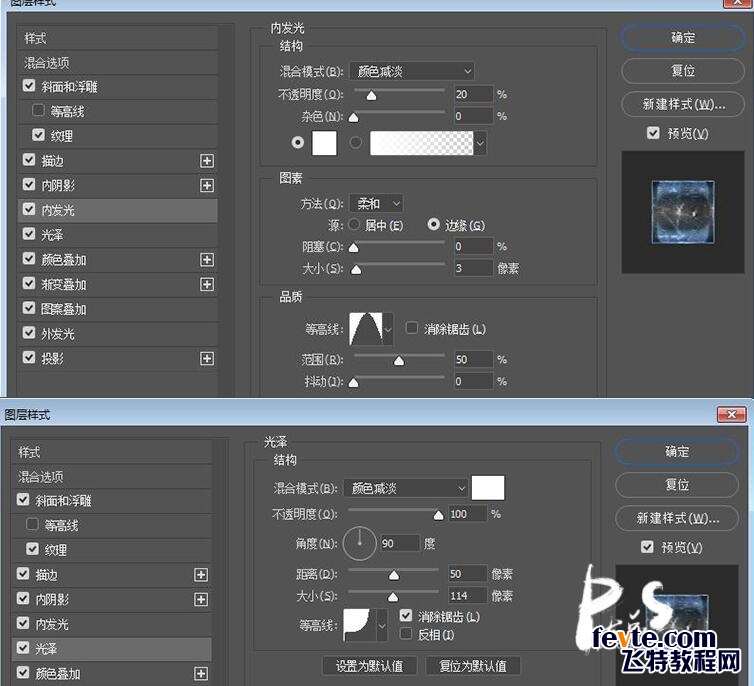This screenshot has width=754, height=686.
Task: Click the plus icon beside 渐变叠加
Action: tap(207, 285)
